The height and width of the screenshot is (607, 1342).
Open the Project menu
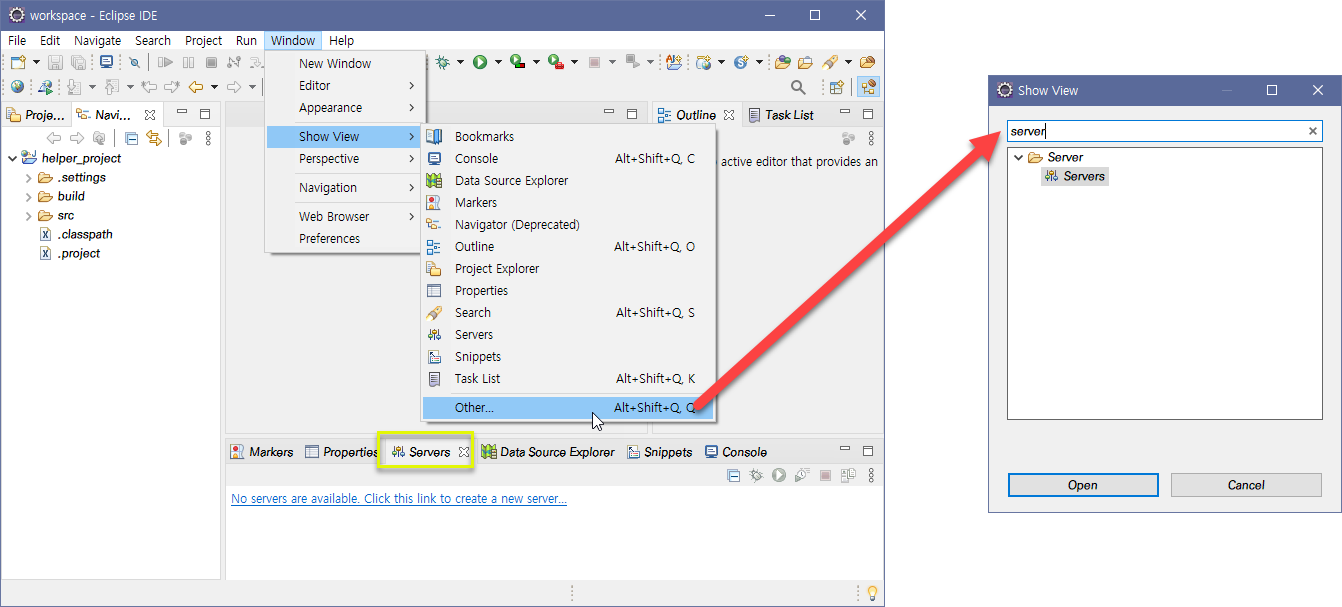coord(203,41)
